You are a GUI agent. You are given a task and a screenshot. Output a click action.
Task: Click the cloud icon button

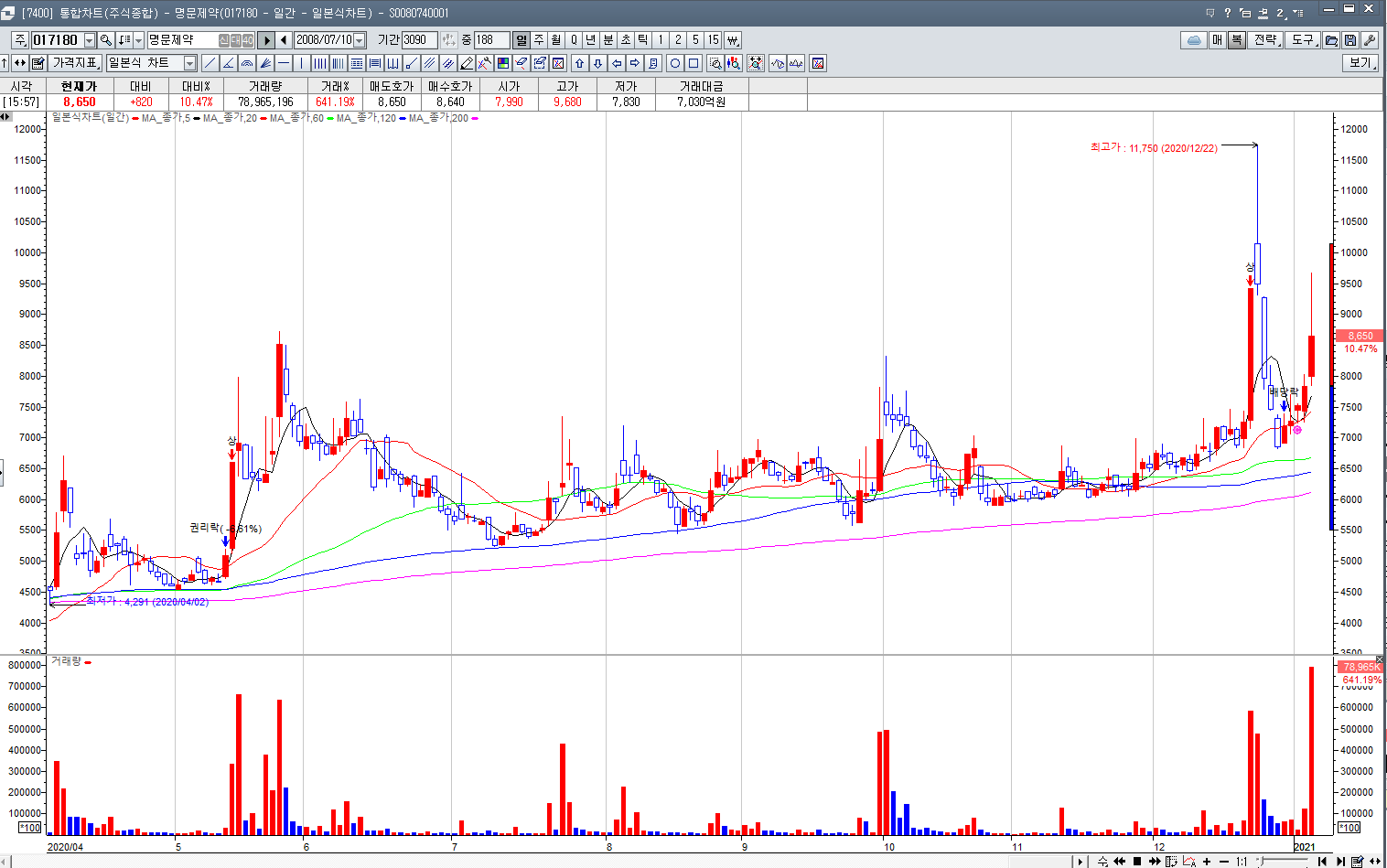(x=1194, y=40)
